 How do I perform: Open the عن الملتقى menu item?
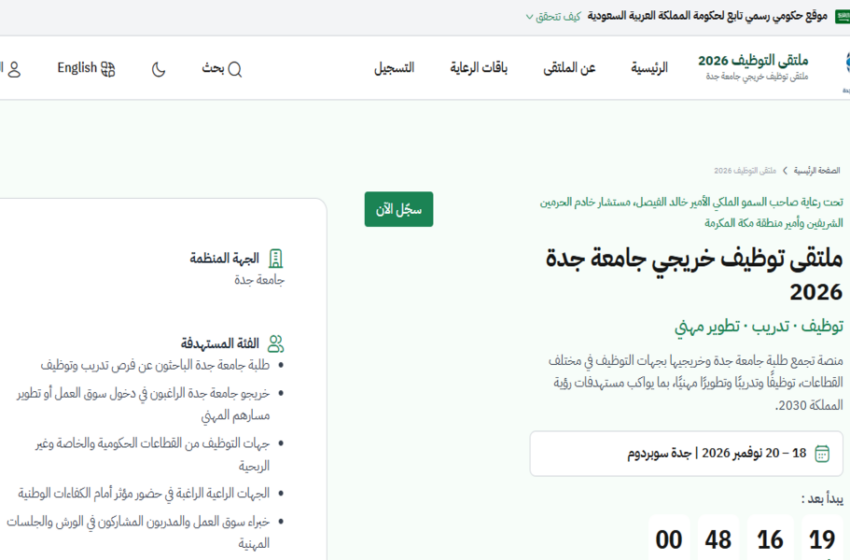[569, 68]
